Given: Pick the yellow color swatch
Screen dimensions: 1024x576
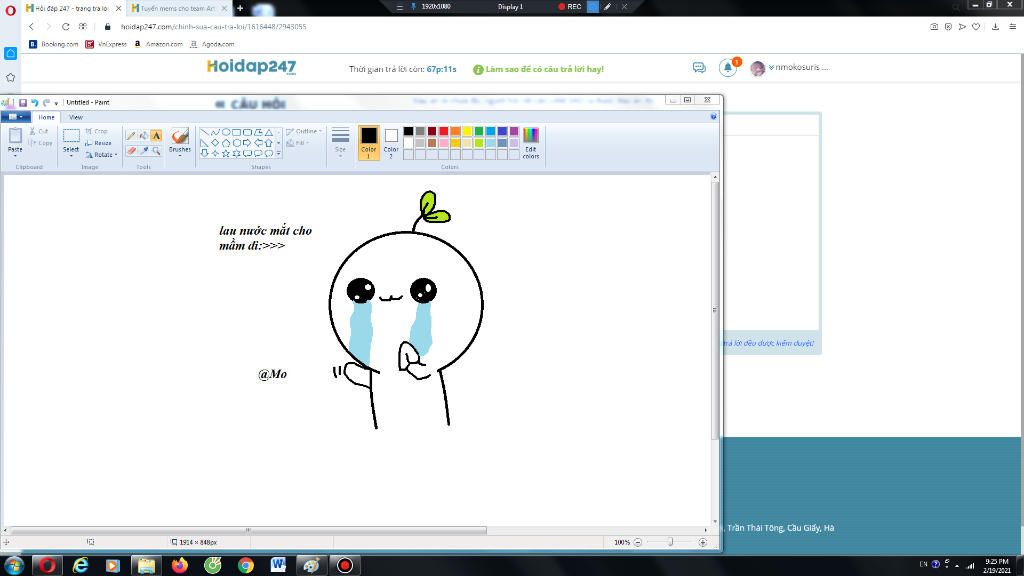Looking at the screenshot, I should (467, 131).
